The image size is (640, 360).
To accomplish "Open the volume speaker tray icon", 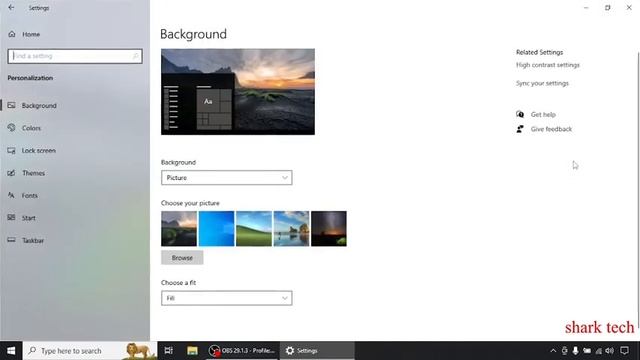I will (610, 351).
